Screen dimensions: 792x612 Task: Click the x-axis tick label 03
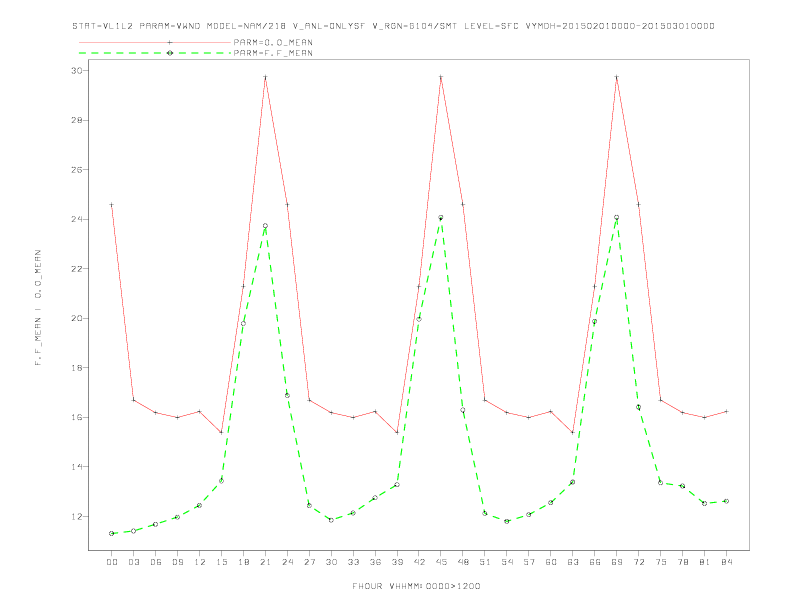[133, 562]
